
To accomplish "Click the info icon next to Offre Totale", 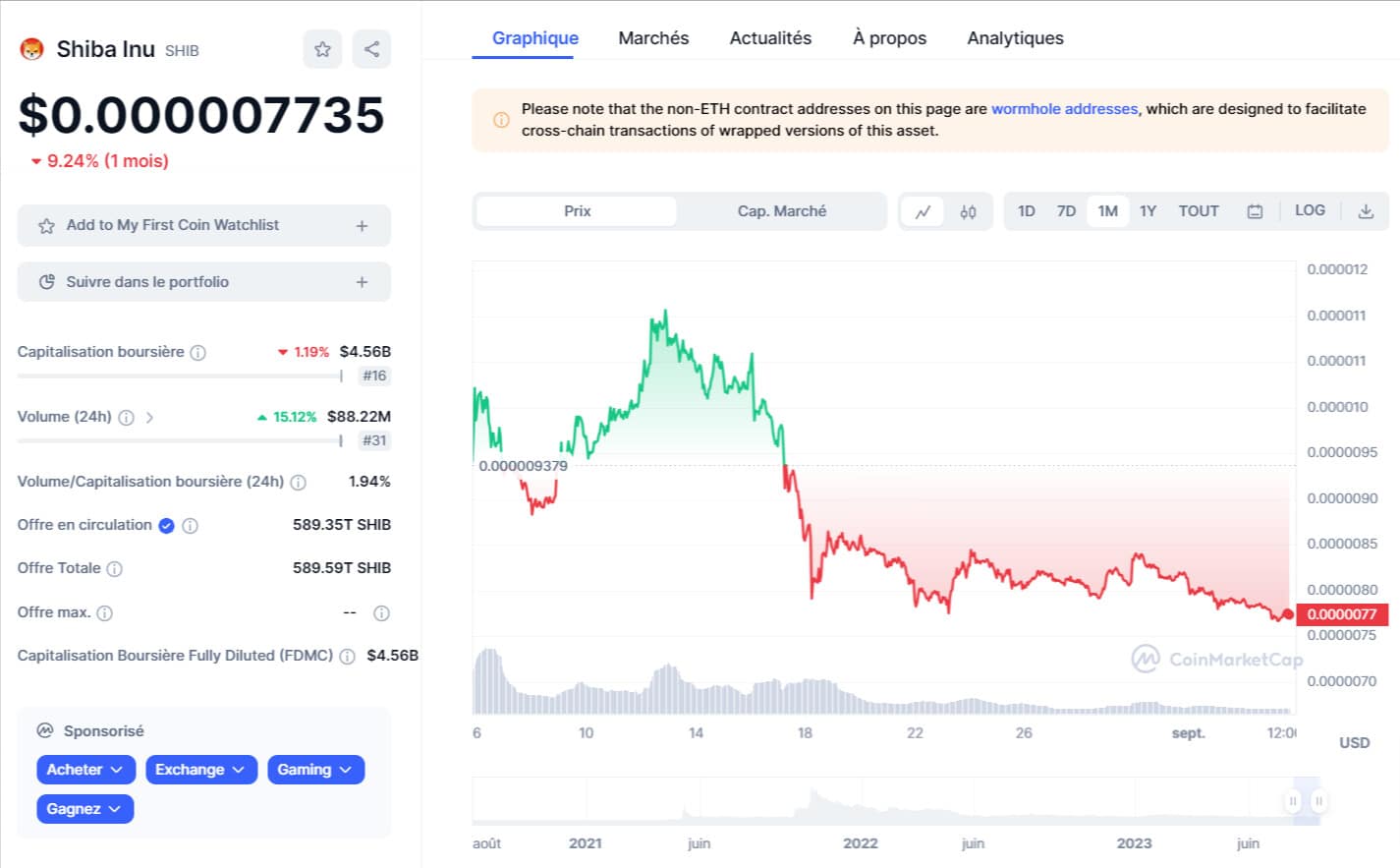I will click(x=114, y=568).
